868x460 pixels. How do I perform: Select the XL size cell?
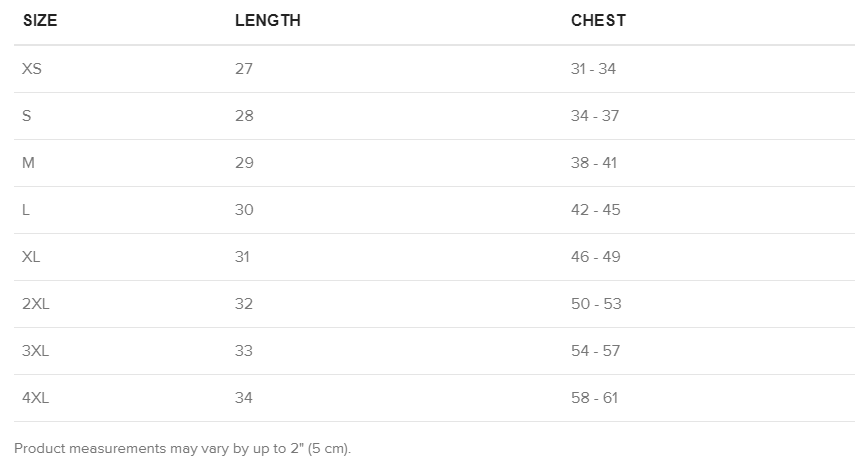click(x=31, y=257)
